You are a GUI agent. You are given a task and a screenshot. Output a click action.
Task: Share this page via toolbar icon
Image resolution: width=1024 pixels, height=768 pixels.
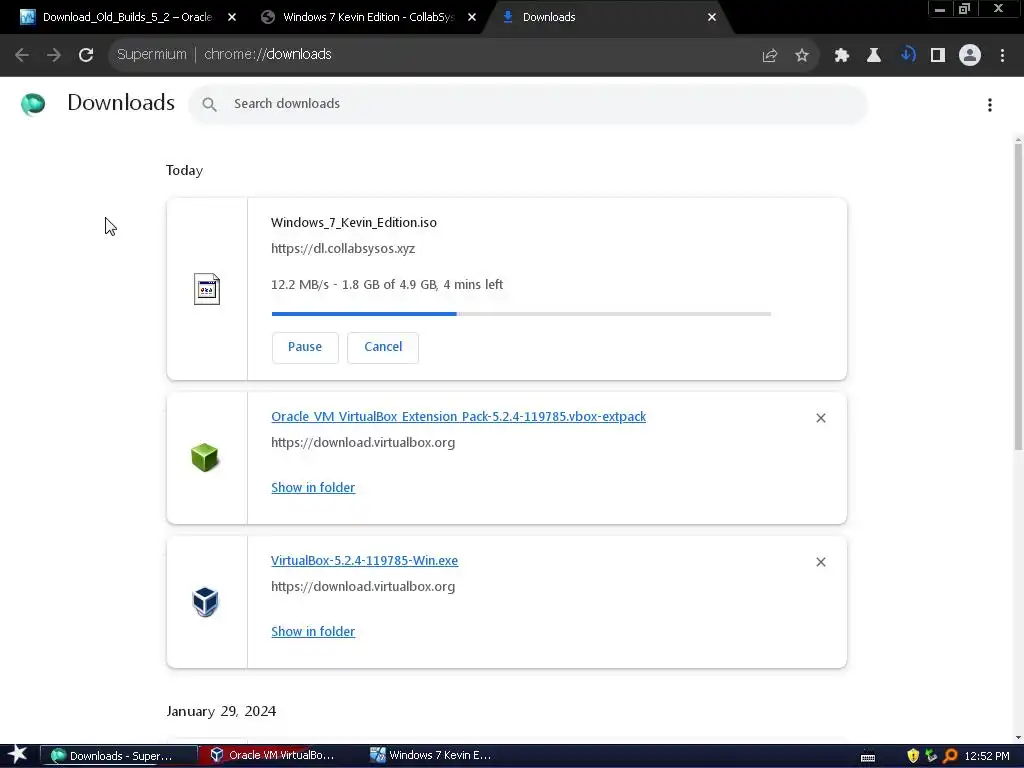coord(770,56)
